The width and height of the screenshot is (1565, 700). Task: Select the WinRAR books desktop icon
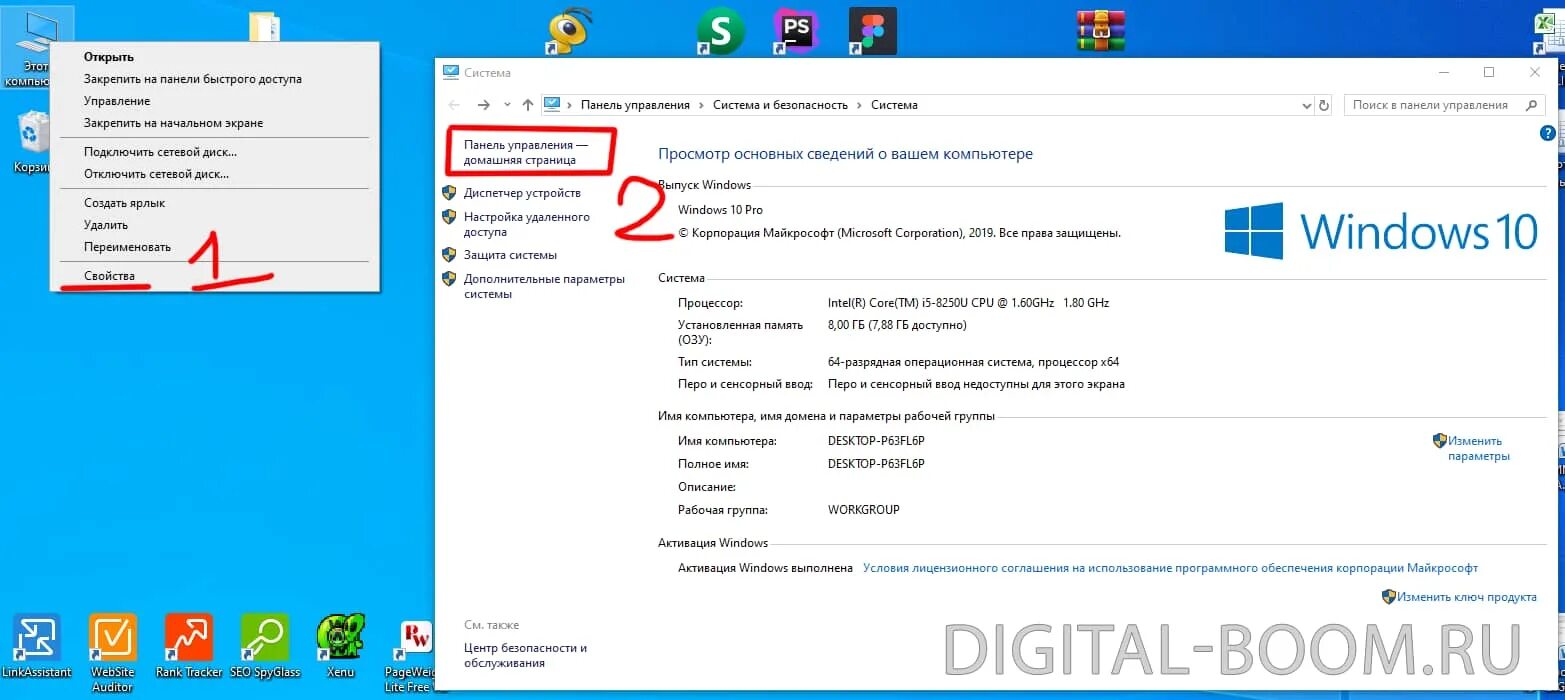tap(1101, 30)
